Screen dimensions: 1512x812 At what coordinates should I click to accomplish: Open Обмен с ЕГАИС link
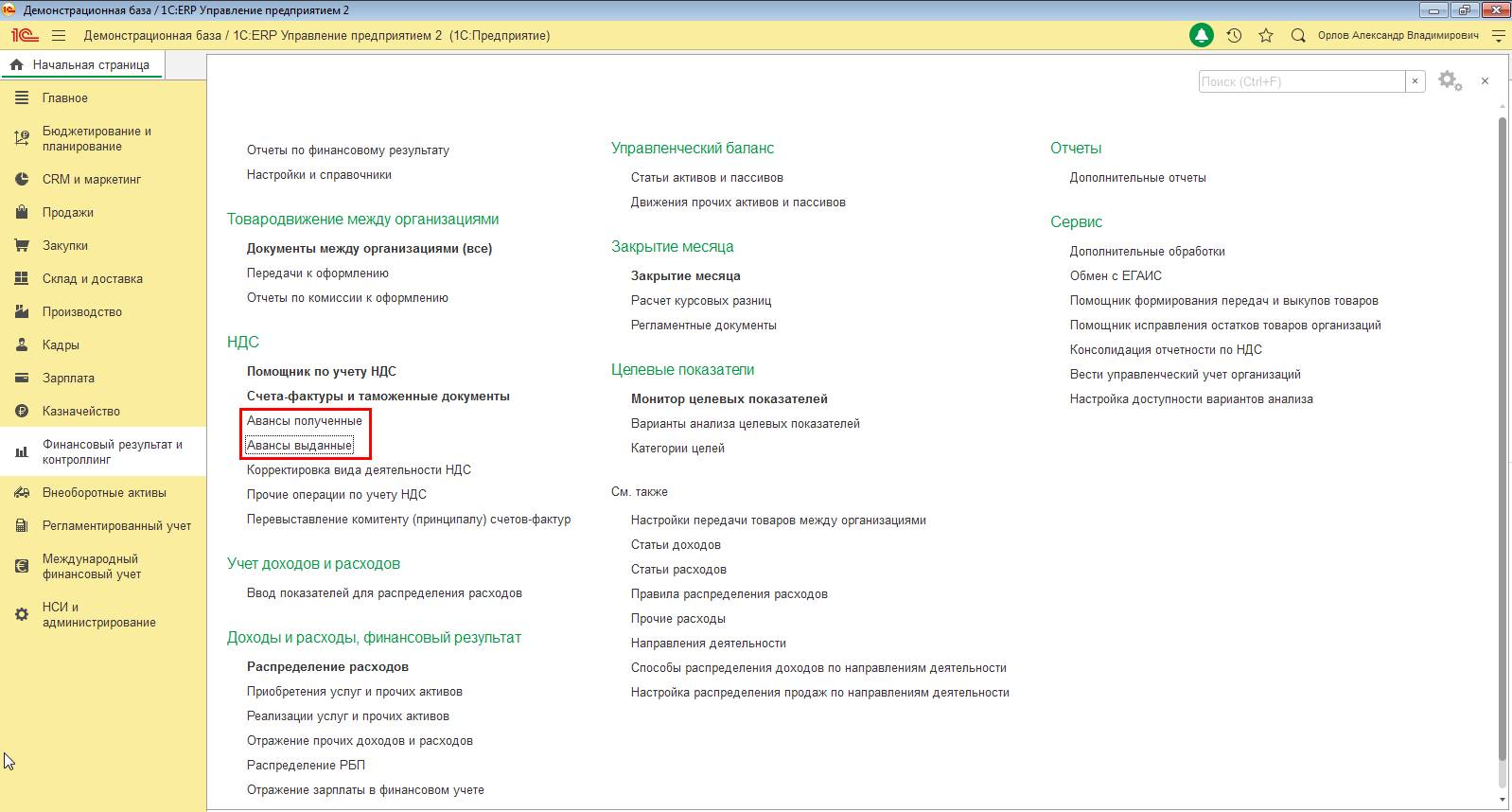[x=1116, y=276]
